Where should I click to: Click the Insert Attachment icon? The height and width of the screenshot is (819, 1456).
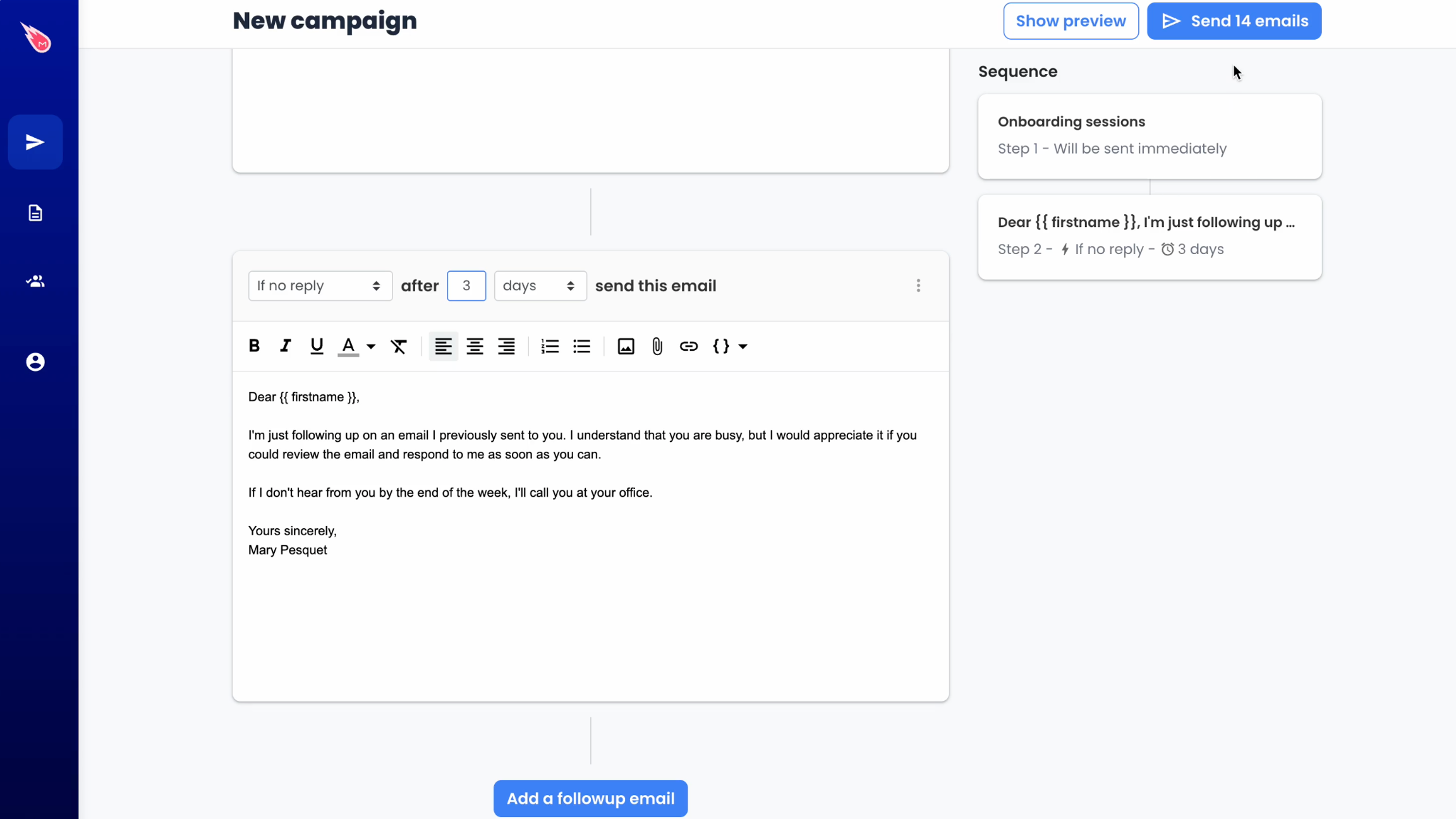pos(658,345)
